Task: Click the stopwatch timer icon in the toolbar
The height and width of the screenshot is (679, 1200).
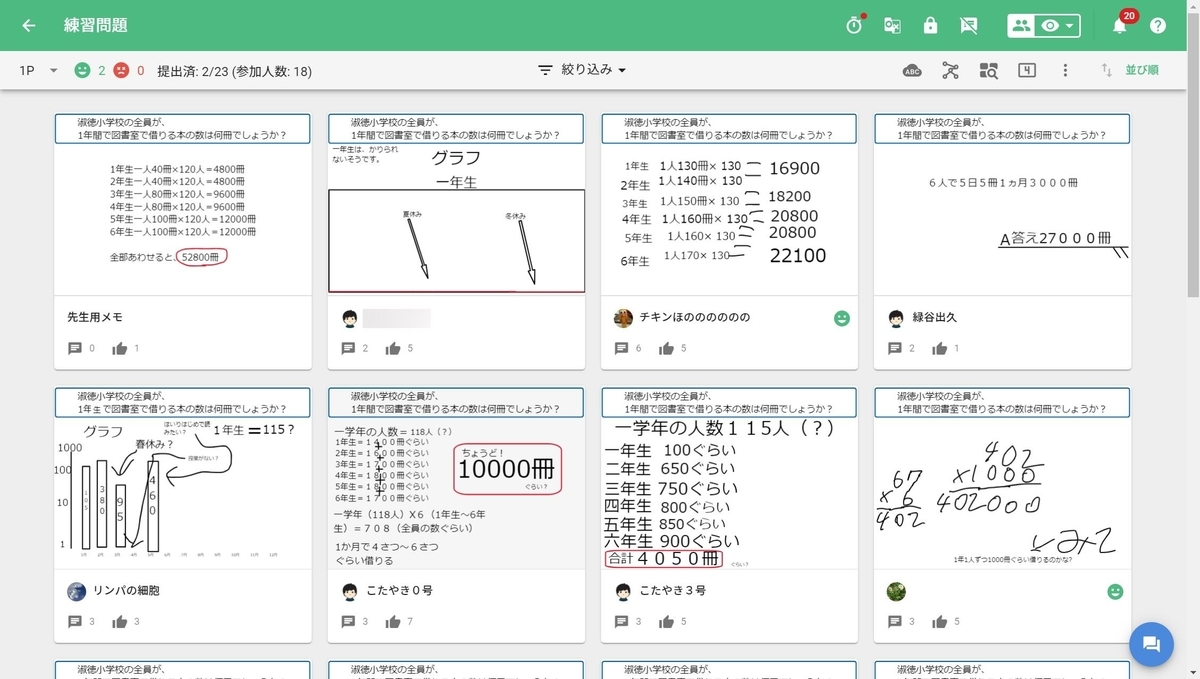Action: click(x=853, y=24)
